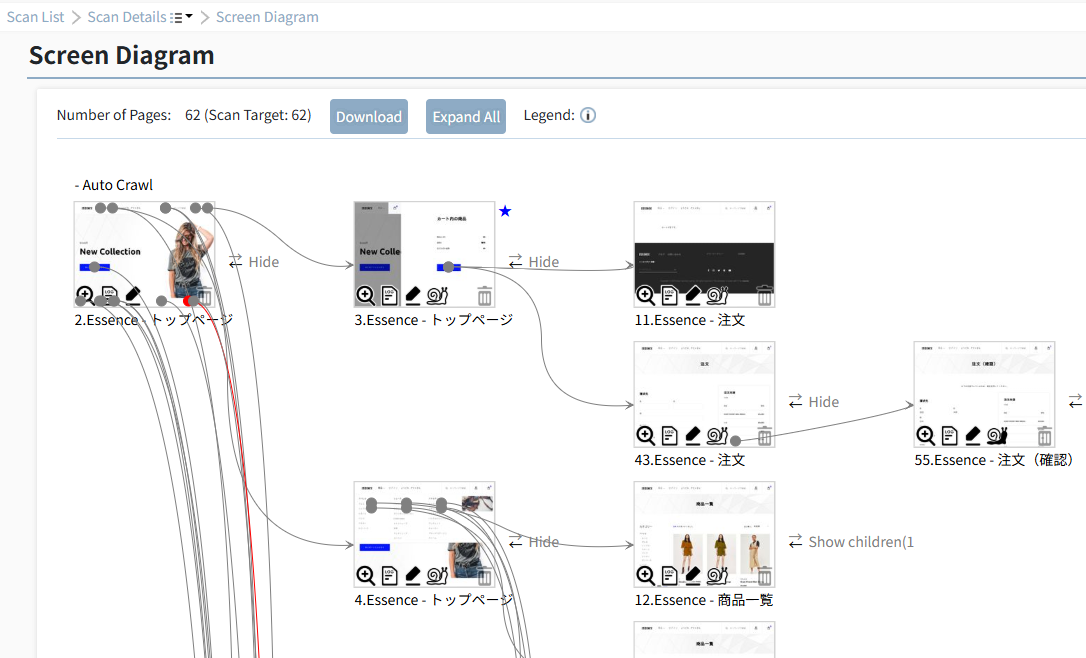Click pencil edit icon on page 43
The width and height of the screenshot is (1086, 658).
click(x=693, y=436)
